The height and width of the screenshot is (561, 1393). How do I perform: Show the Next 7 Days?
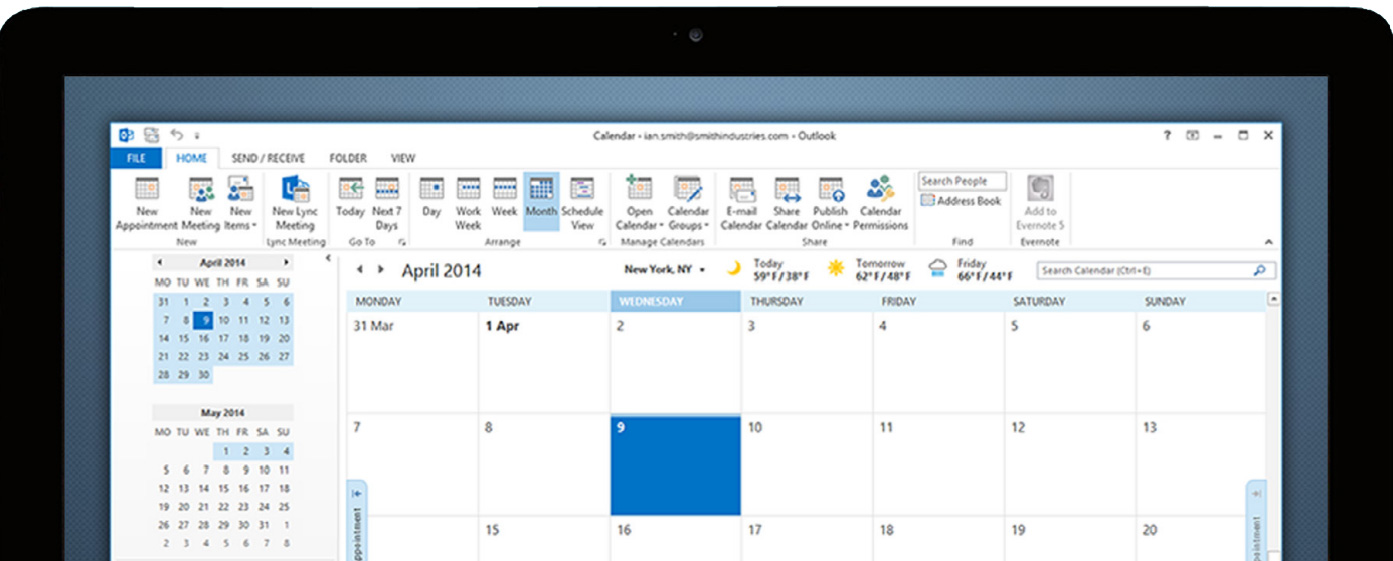tap(386, 204)
